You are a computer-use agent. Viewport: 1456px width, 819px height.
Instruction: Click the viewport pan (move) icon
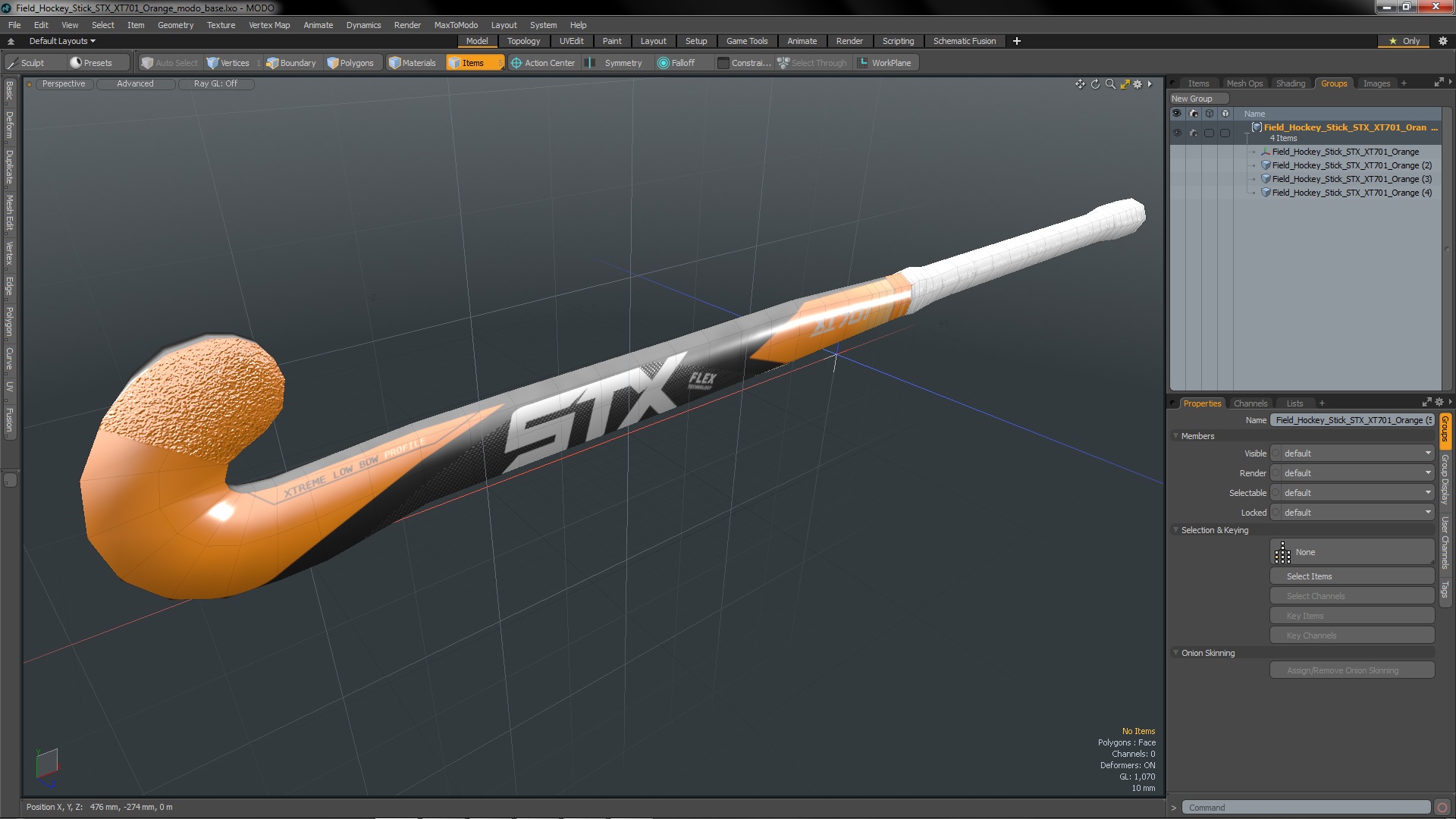point(1080,84)
